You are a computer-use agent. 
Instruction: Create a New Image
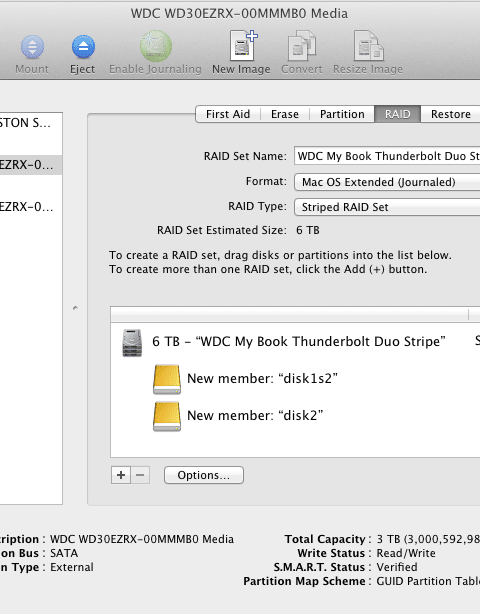tap(243, 46)
